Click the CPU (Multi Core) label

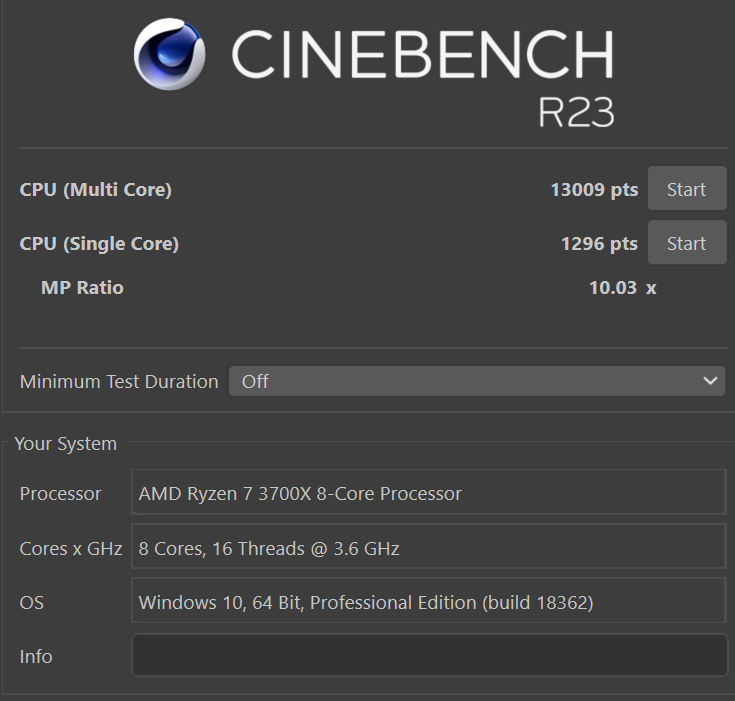click(x=96, y=190)
